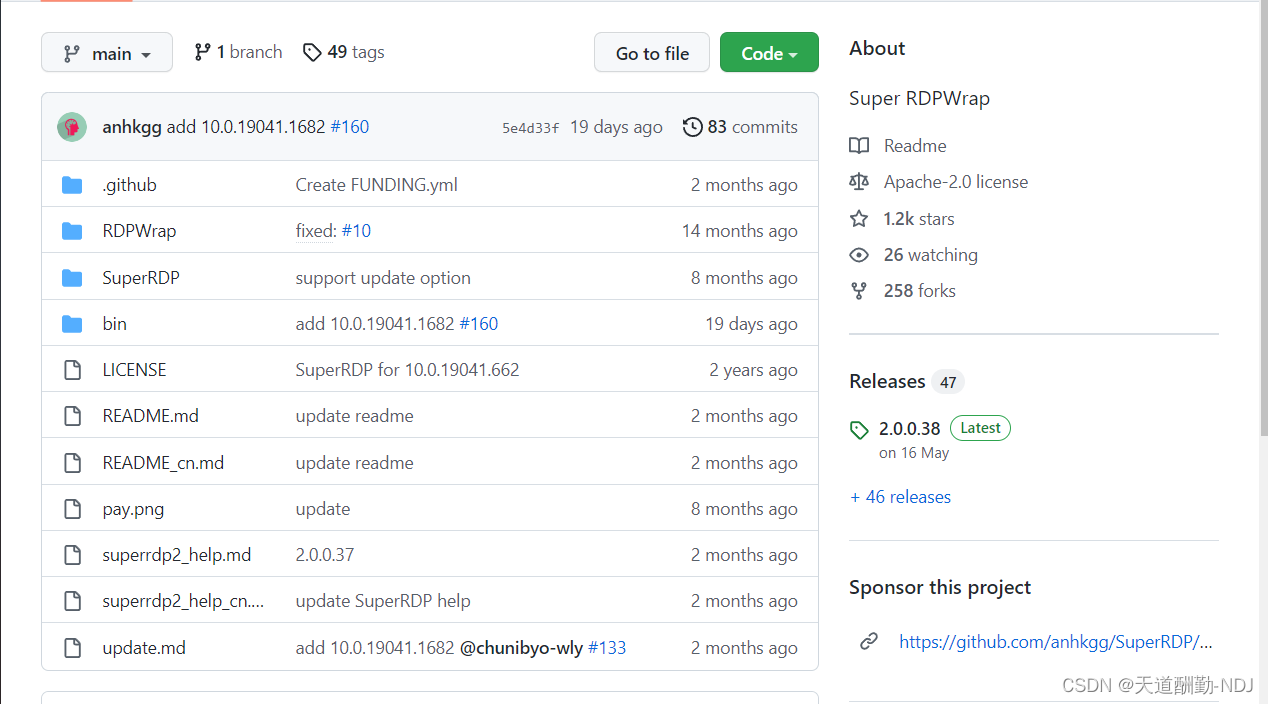Image resolution: width=1268 pixels, height=704 pixels.
Task: Open the pay.png file
Action: [x=133, y=509]
